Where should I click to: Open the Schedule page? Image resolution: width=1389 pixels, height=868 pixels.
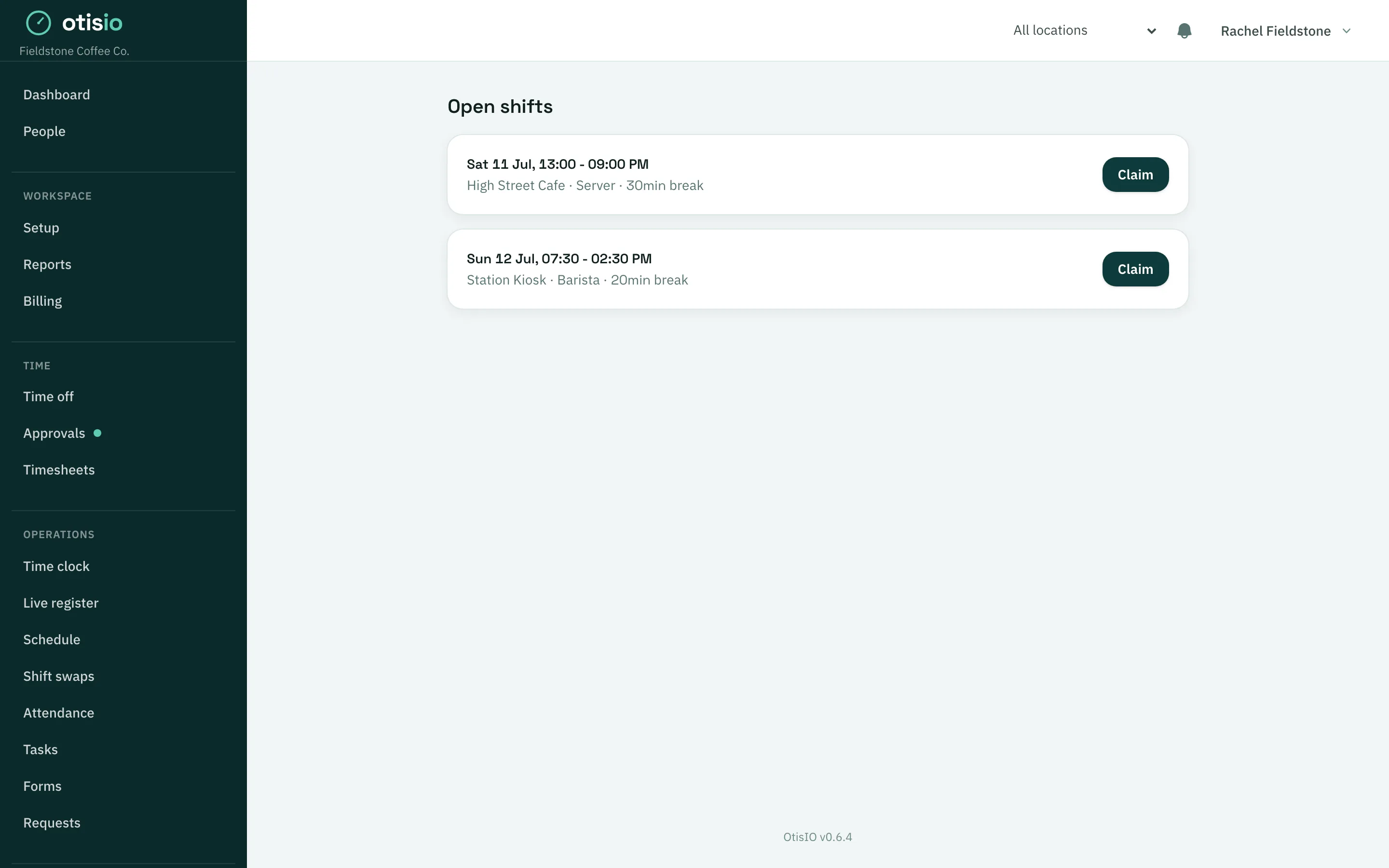[52, 640]
